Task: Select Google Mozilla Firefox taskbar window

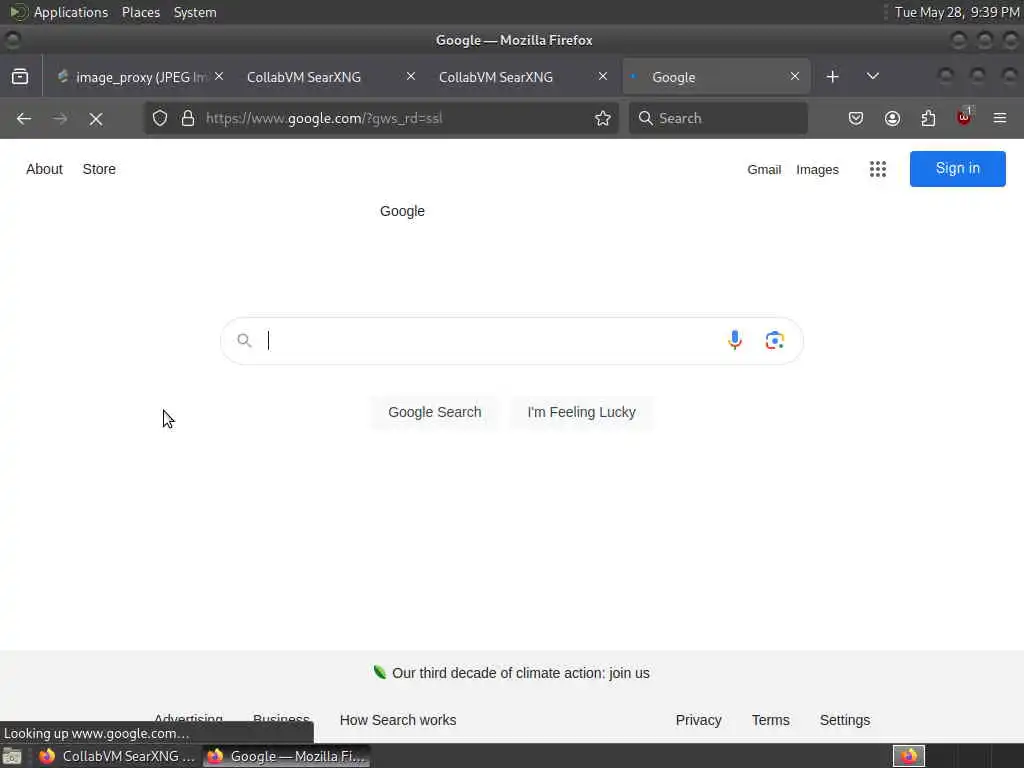Action: tap(286, 756)
